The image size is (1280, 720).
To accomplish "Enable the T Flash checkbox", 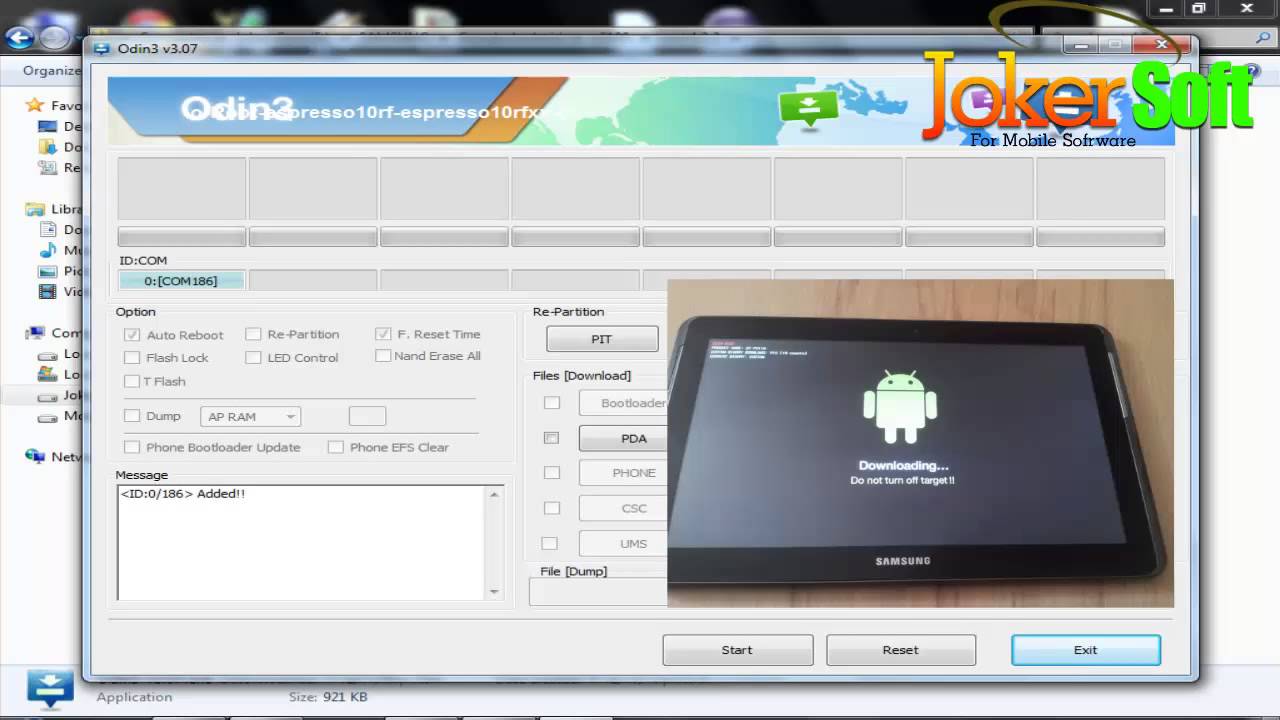I will [132, 381].
